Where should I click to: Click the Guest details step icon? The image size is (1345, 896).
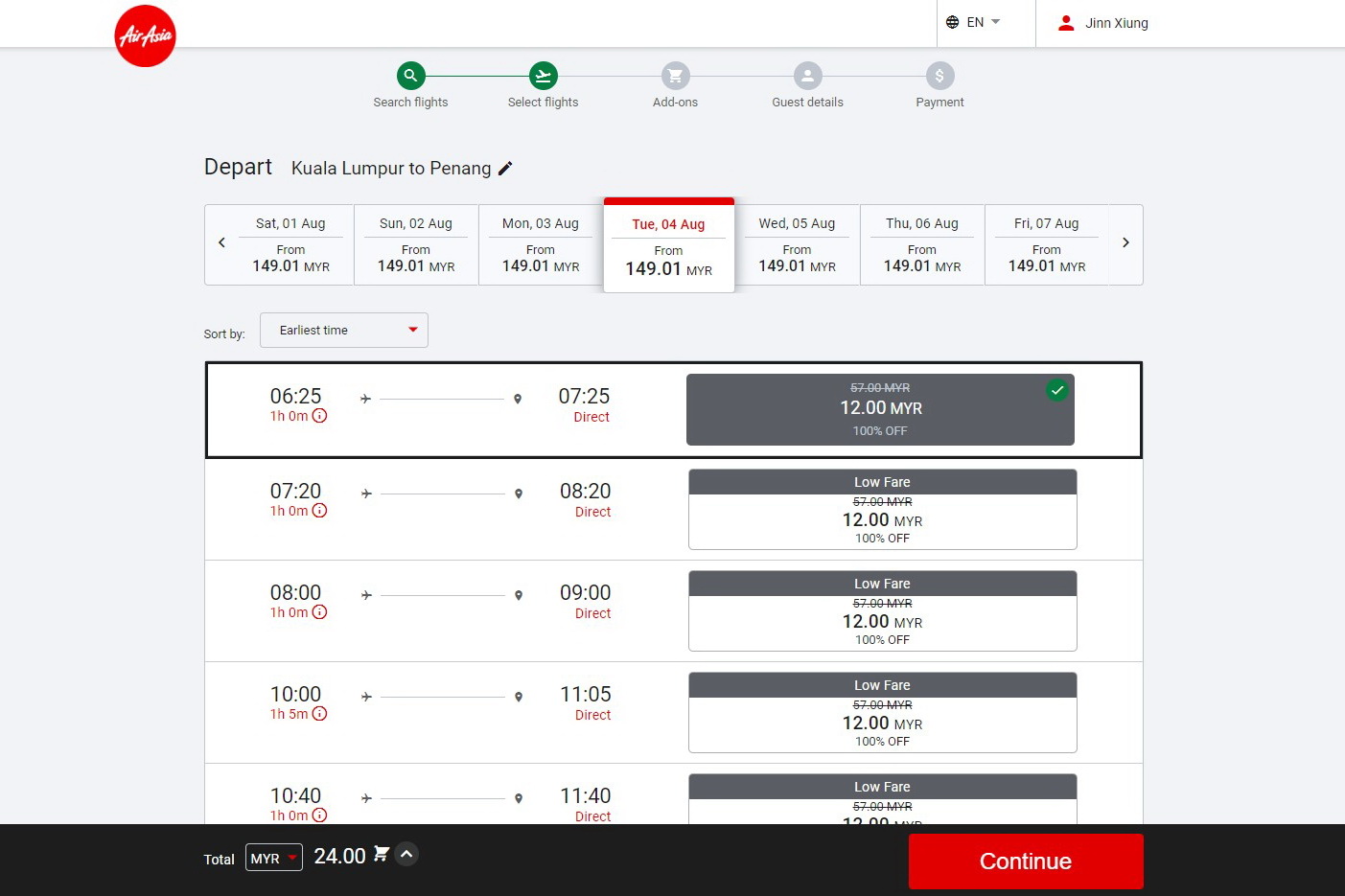pos(807,76)
